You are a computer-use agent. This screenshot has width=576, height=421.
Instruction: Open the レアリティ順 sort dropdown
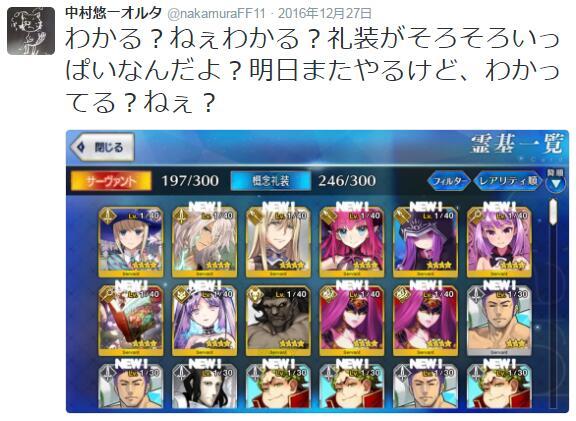tap(508, 181)
